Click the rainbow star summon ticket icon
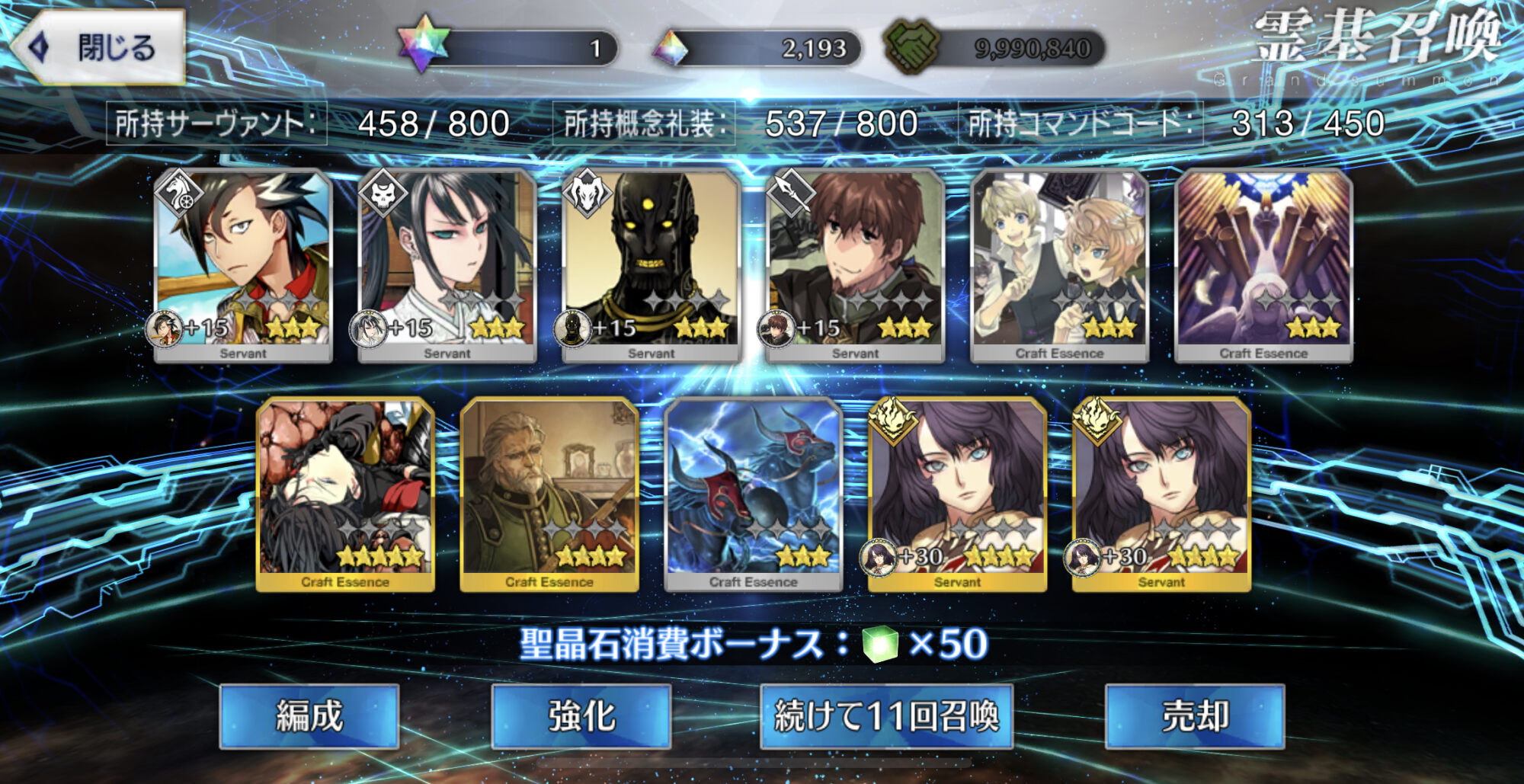1524x784 pixels. coord(424,45)
